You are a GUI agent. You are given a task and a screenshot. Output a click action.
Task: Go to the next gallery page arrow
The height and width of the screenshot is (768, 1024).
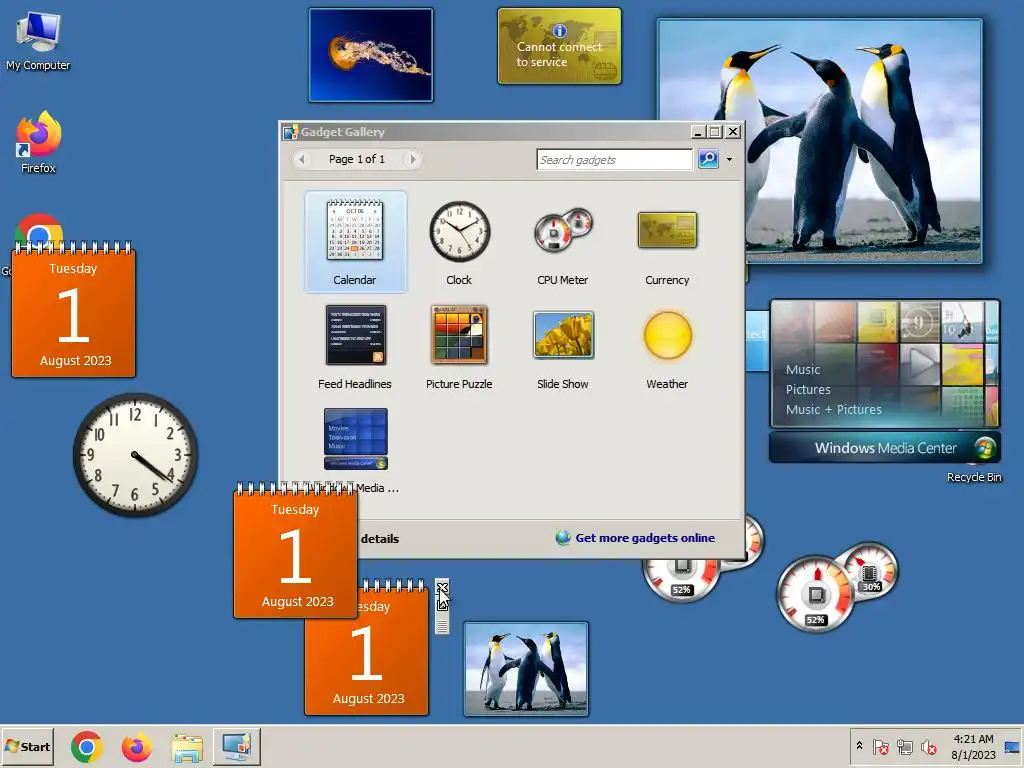(x=412, y=159)
